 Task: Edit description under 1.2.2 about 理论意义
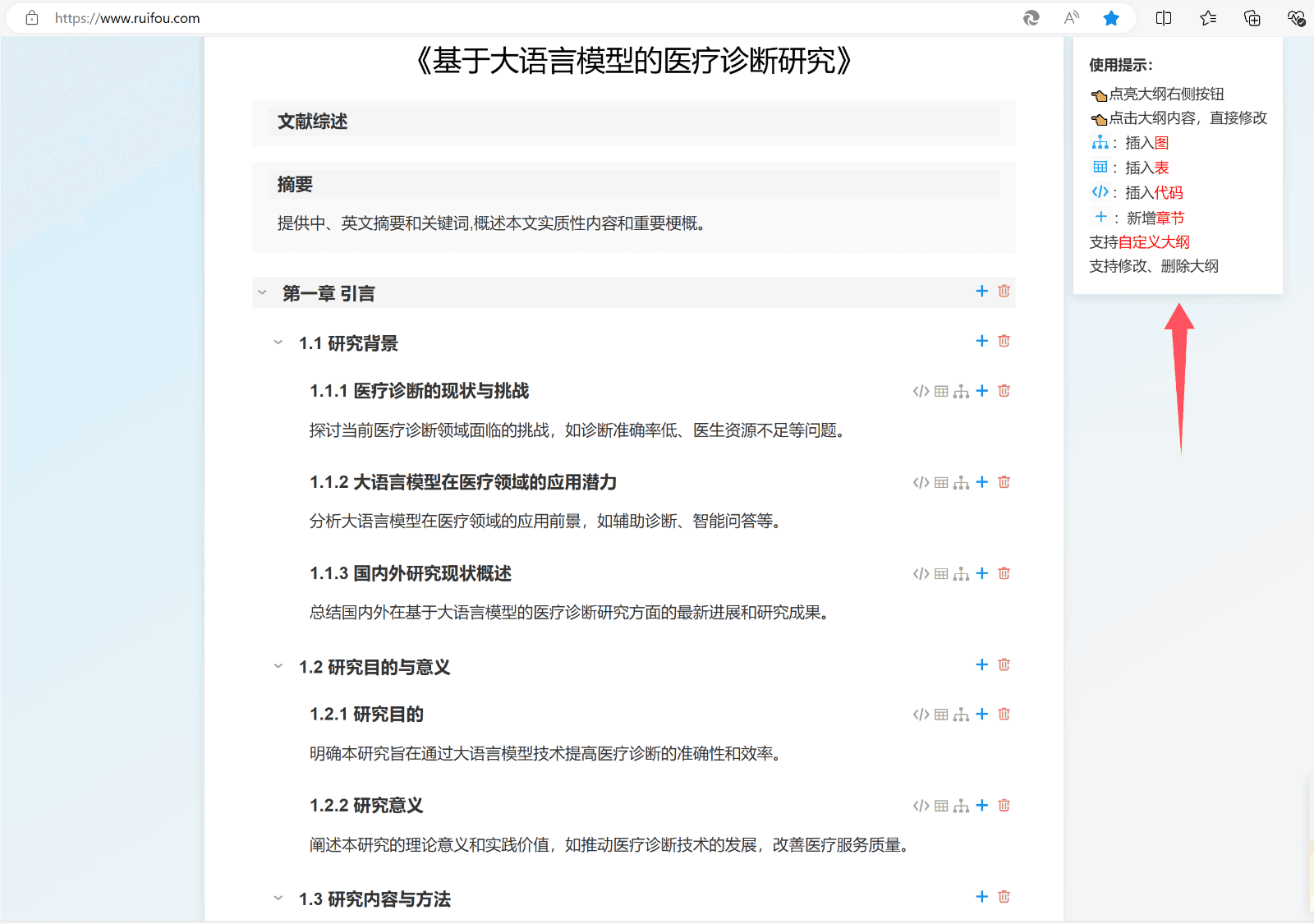point(610,844)
